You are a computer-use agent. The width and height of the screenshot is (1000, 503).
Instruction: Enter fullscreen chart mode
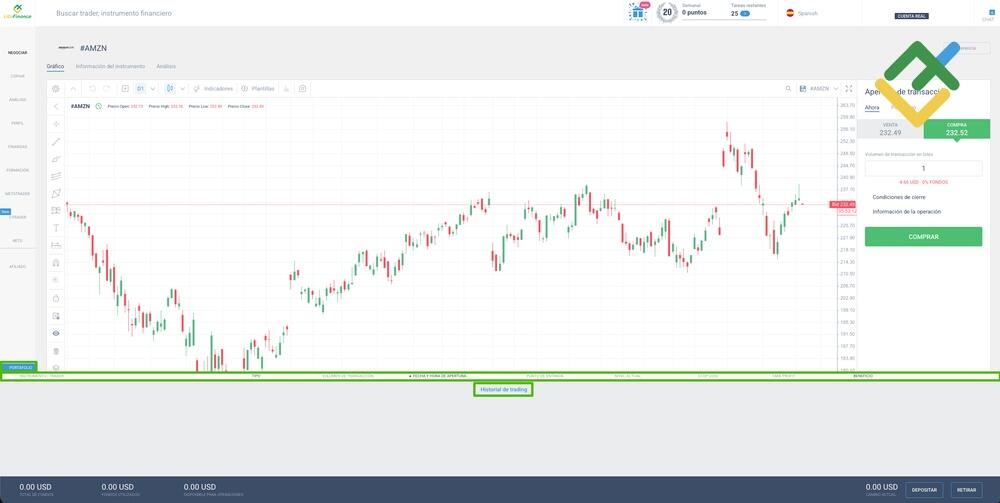point(849,89)
